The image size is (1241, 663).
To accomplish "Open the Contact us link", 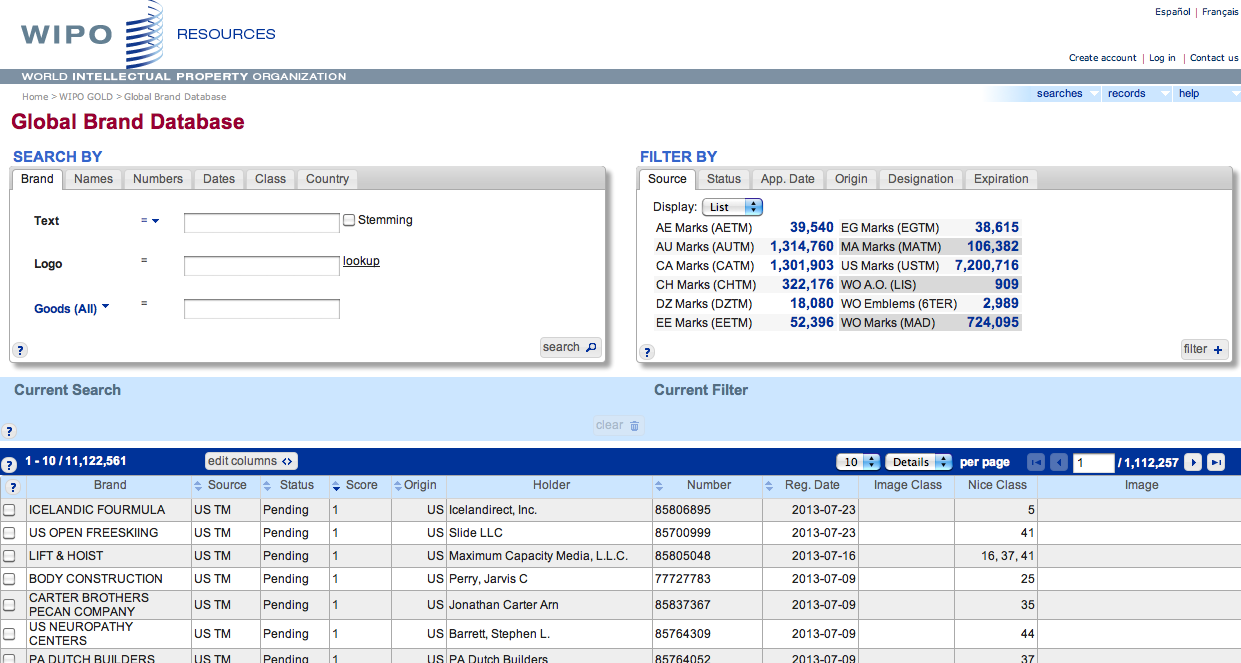I will [x=1214, y=58].
